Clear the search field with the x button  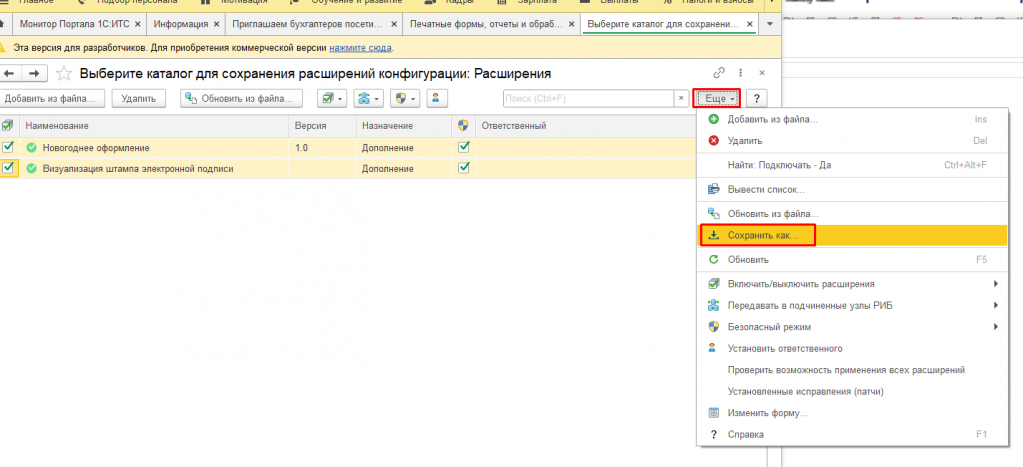pos(681,98)
